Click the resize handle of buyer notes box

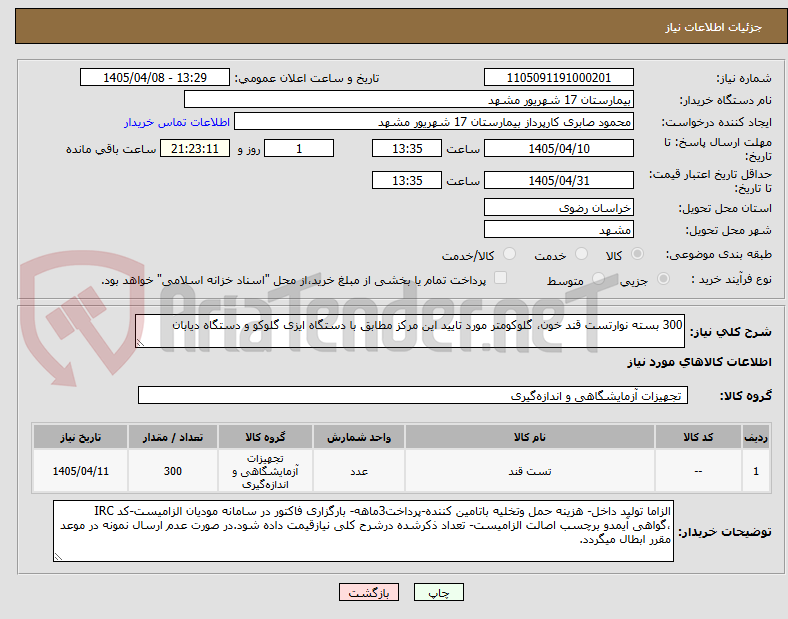[x=58, y=557]
